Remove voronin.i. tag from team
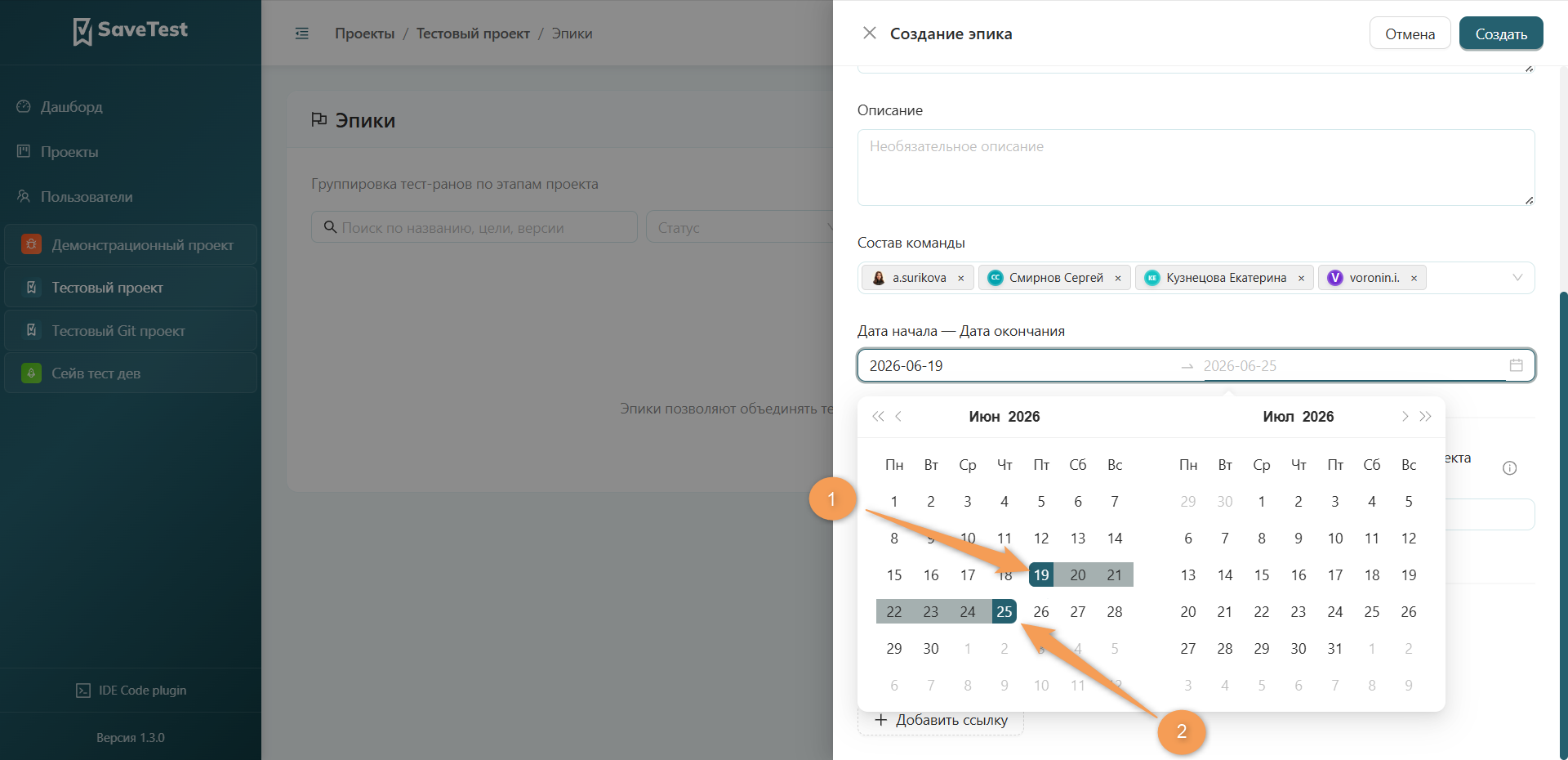1568x760 pixels. 1414,278
